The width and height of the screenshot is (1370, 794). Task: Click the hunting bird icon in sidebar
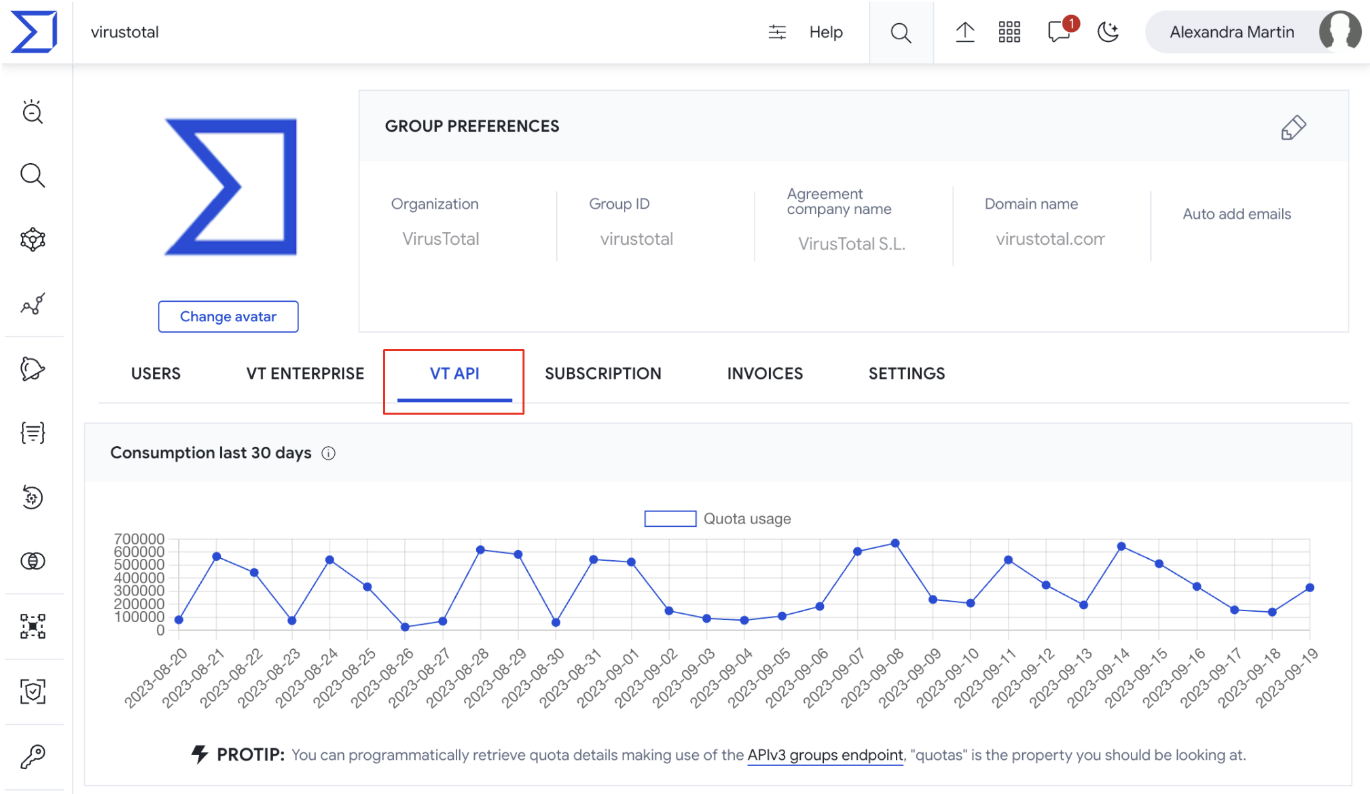pos(33,369)
